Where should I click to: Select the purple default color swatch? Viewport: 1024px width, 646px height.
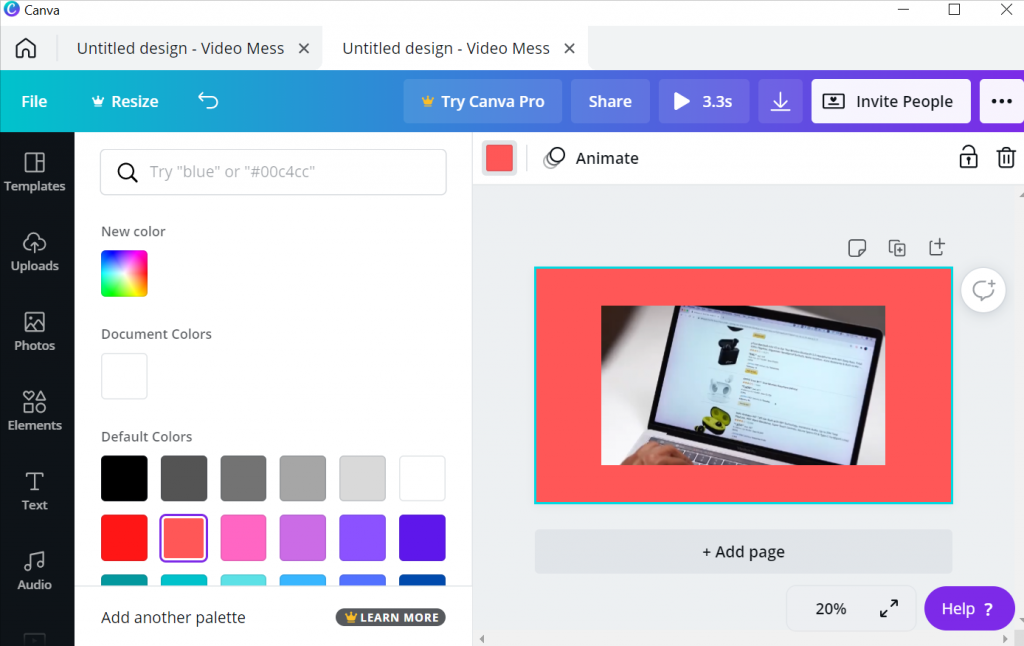(x=362, y=538)
